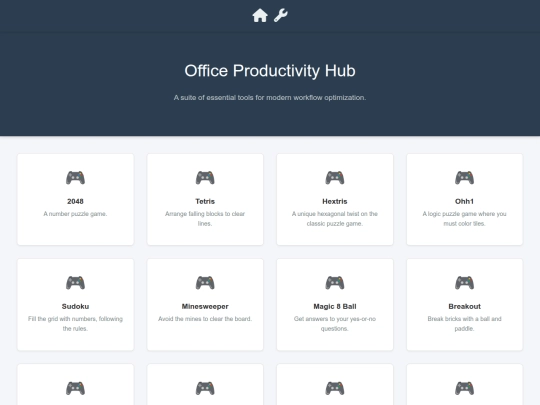The width and height of the screenshot is (540, 405).
Task: Open the 2048 game title
Action: (x=75, y=201)
